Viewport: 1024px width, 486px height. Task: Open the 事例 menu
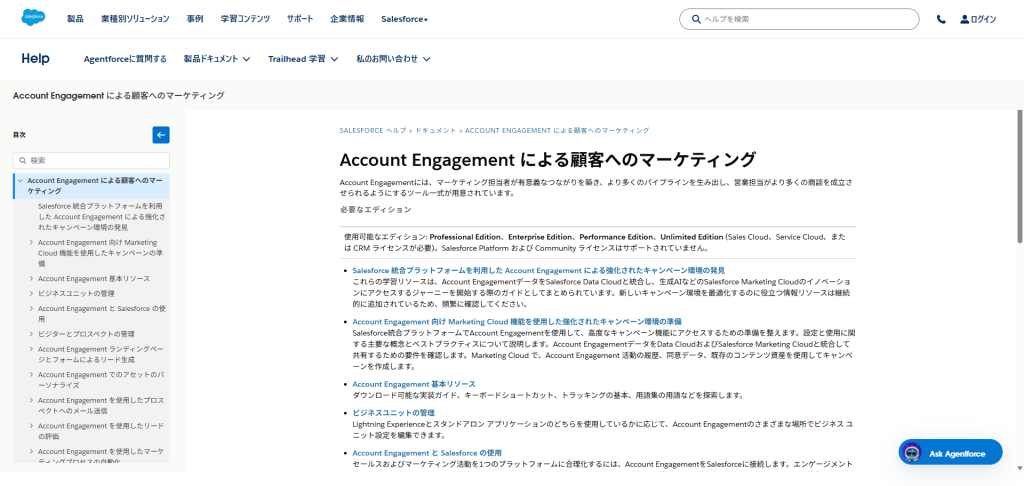tap(195, 20)
